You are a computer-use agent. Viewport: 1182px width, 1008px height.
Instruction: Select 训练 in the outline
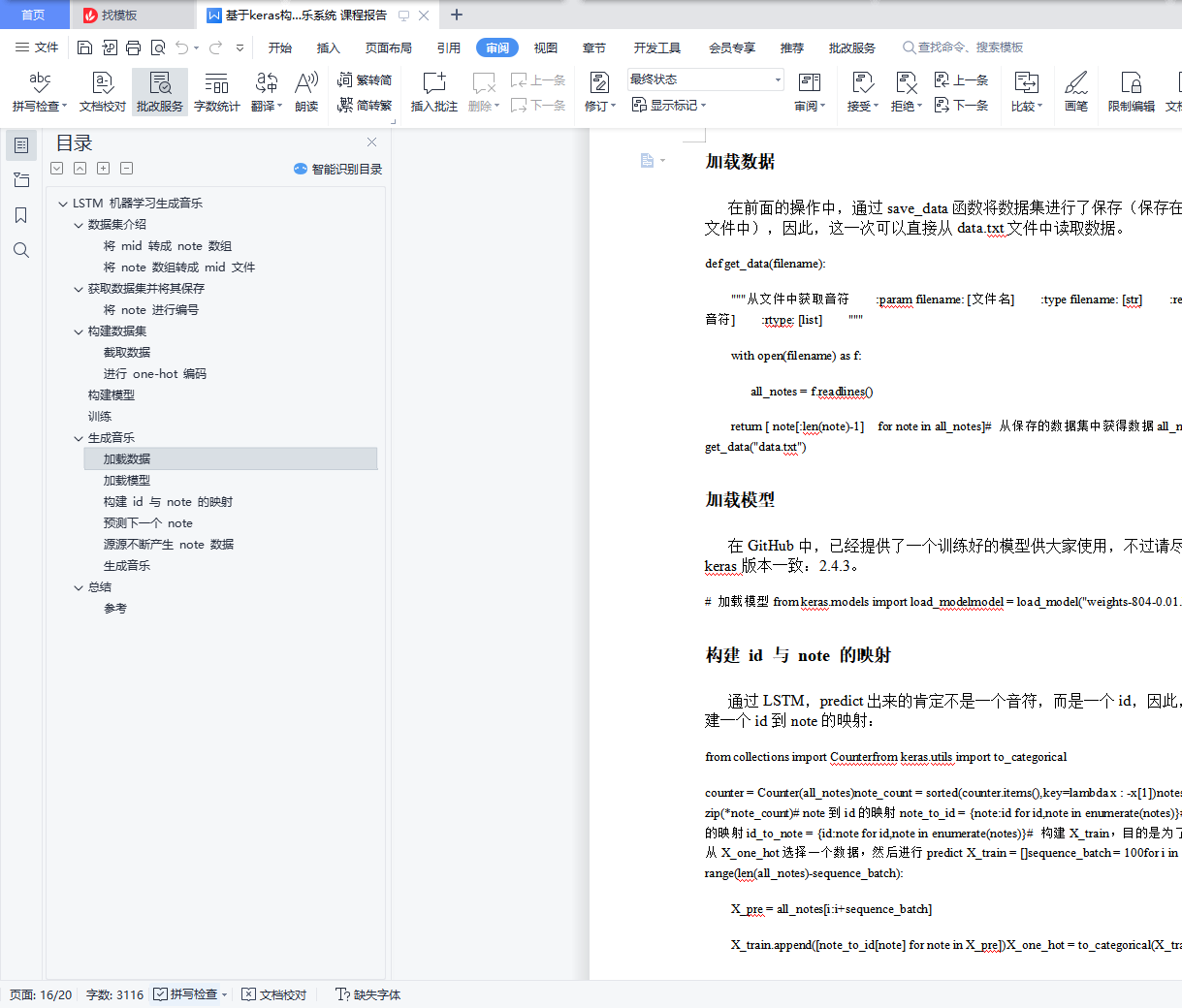(100, 417)
